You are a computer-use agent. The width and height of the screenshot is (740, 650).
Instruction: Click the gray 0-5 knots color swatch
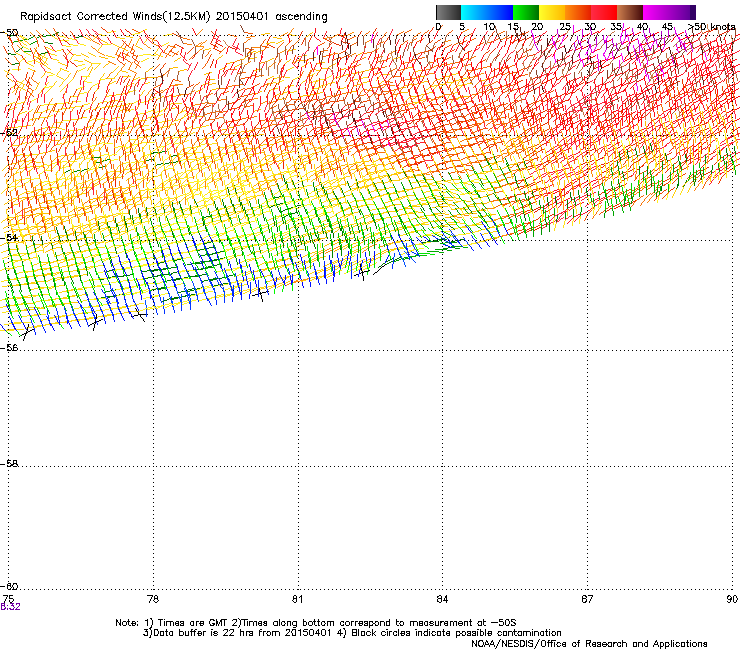448,12
